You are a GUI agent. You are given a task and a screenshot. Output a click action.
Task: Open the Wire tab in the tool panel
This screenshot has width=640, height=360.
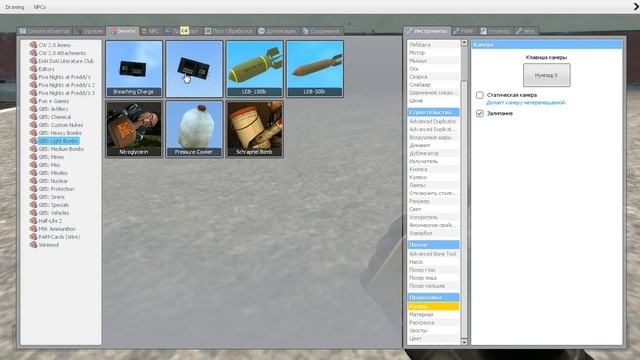pyautogui.click(x=525, y=31)
